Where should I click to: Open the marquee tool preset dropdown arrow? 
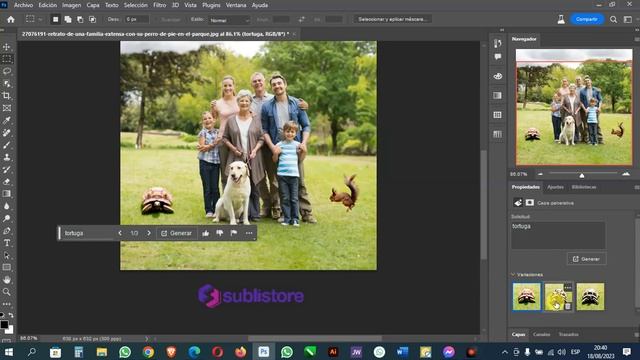pyautogui.click(x=40, y=19)
